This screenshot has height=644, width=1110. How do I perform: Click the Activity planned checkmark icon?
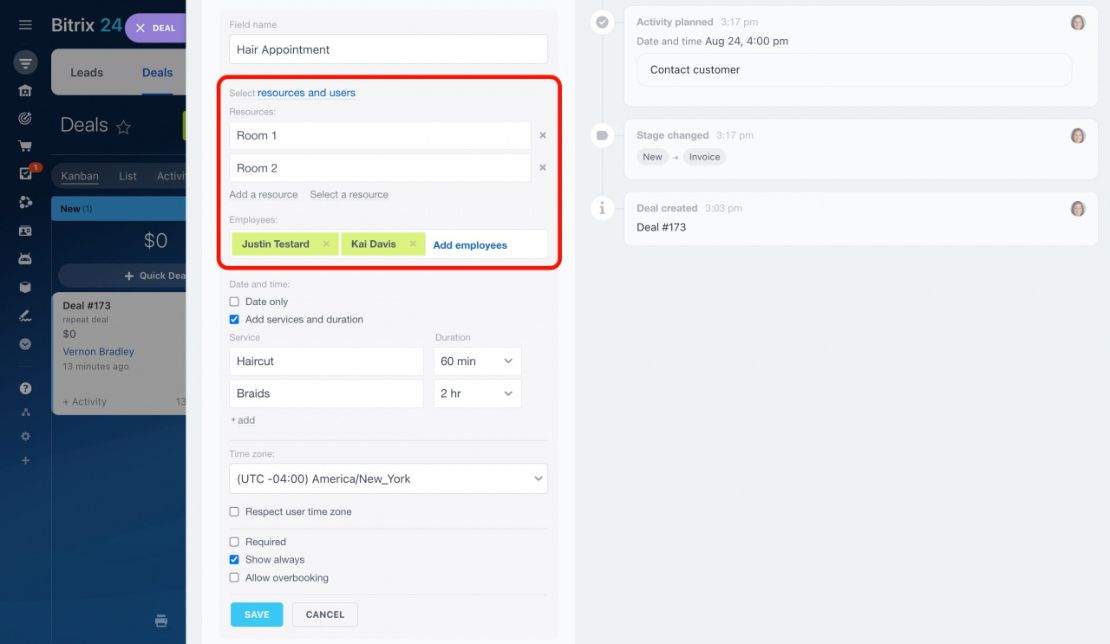[x=602, y=22]
